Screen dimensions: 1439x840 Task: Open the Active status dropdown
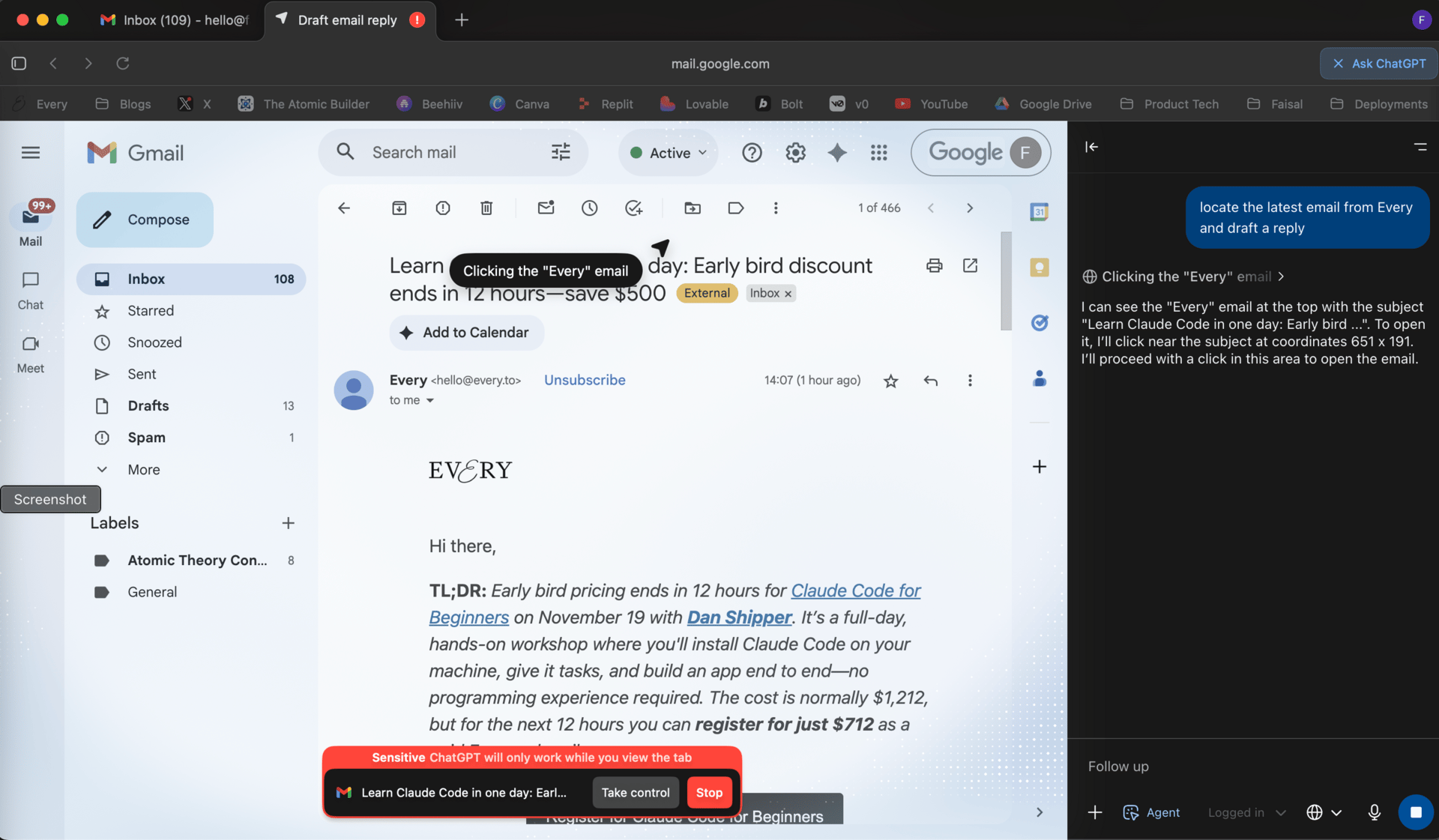(669, 153)
